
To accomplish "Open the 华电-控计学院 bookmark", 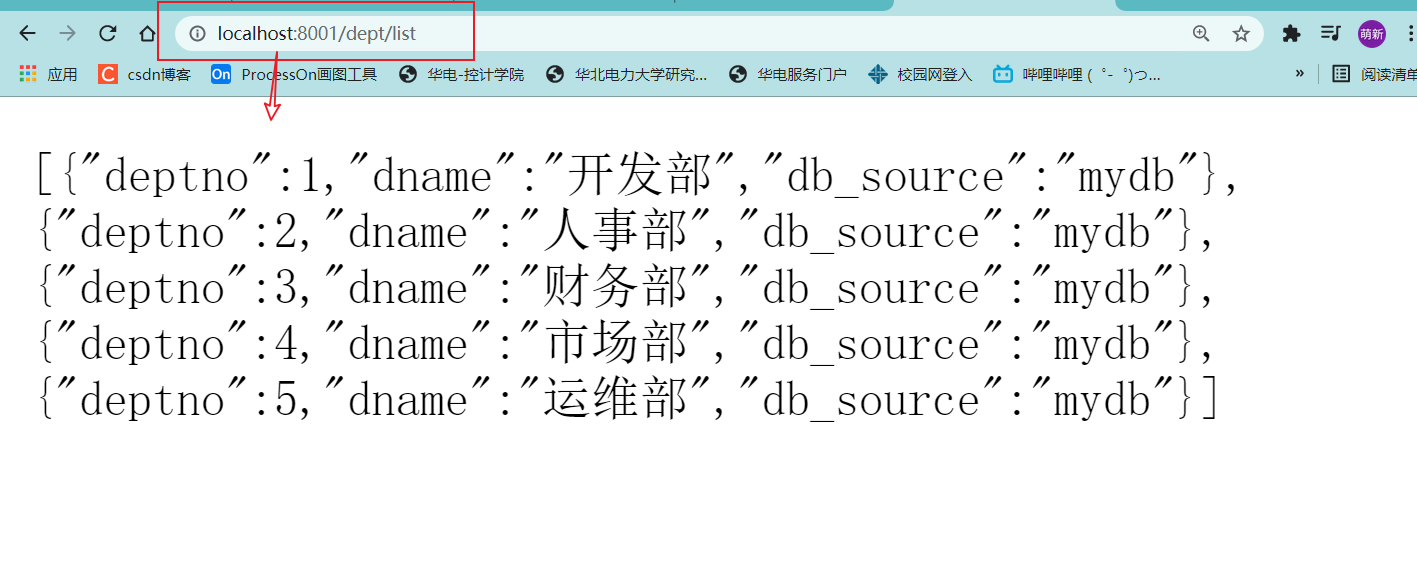I will tap(461, 74).
